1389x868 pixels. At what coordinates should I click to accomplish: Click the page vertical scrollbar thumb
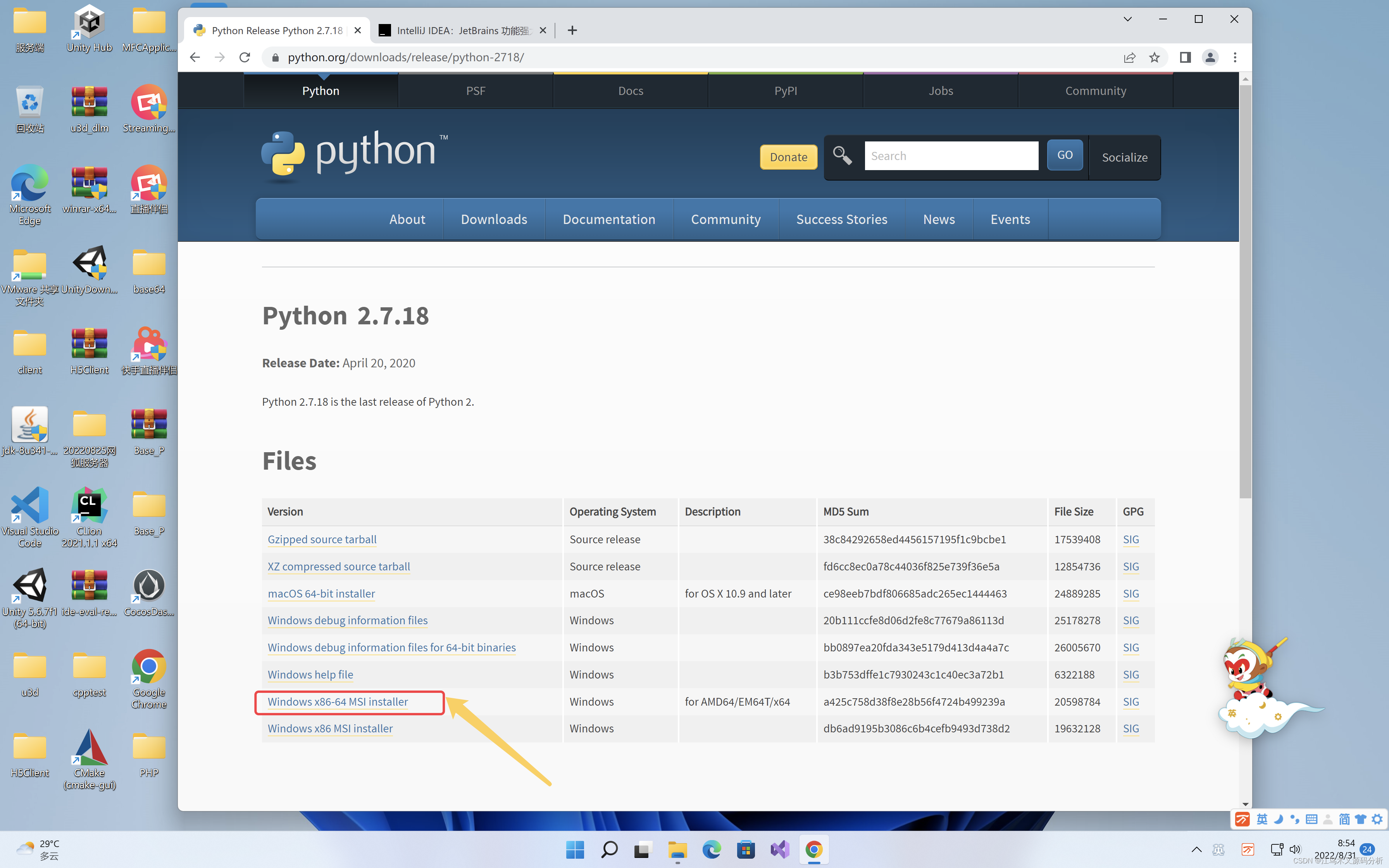1245,292
